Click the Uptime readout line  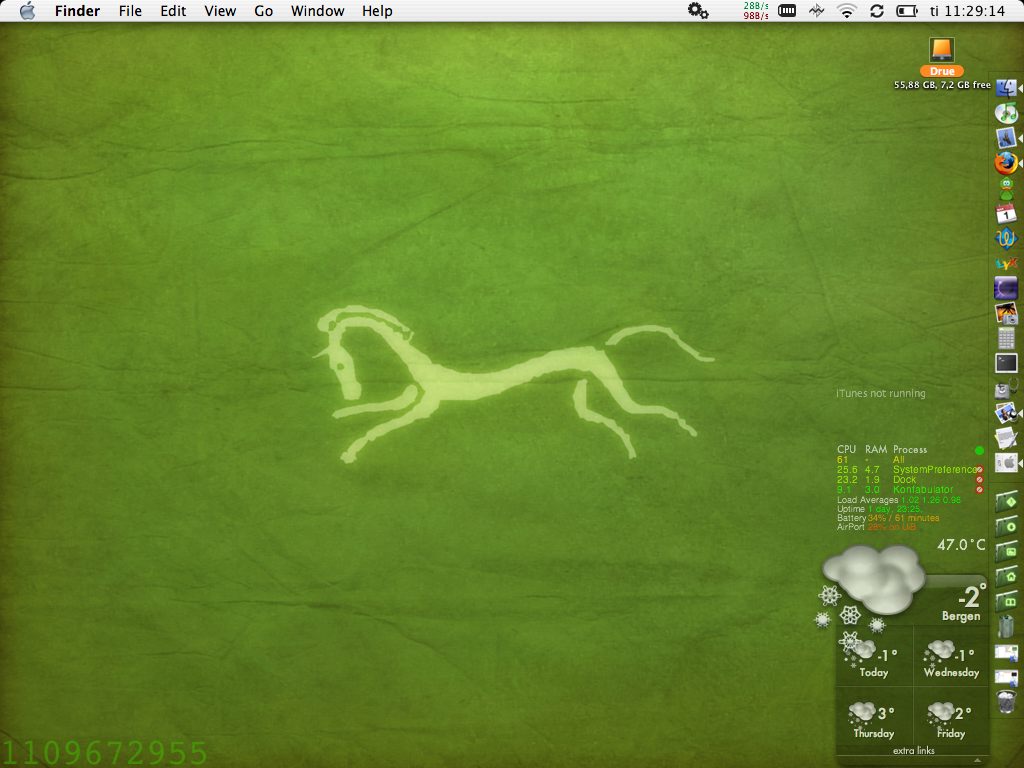(879, 509)
